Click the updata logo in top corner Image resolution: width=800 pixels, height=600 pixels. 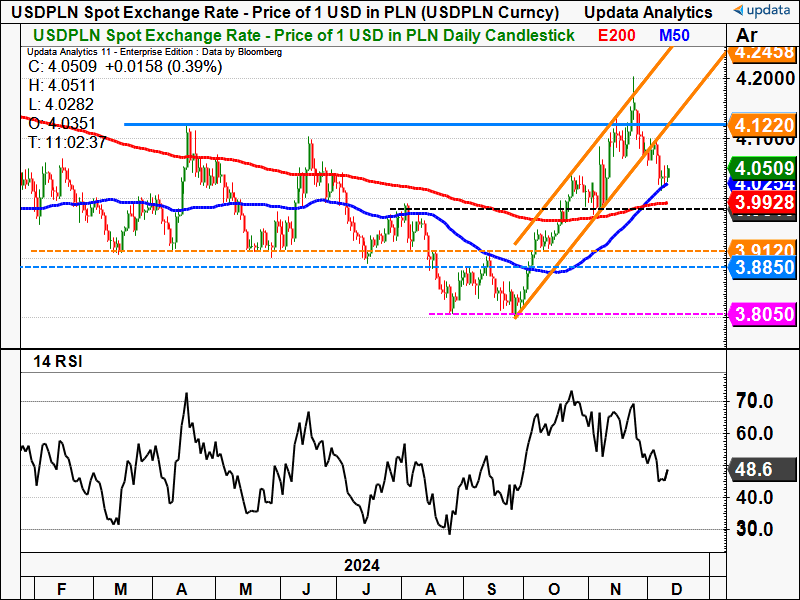point(764,10)
